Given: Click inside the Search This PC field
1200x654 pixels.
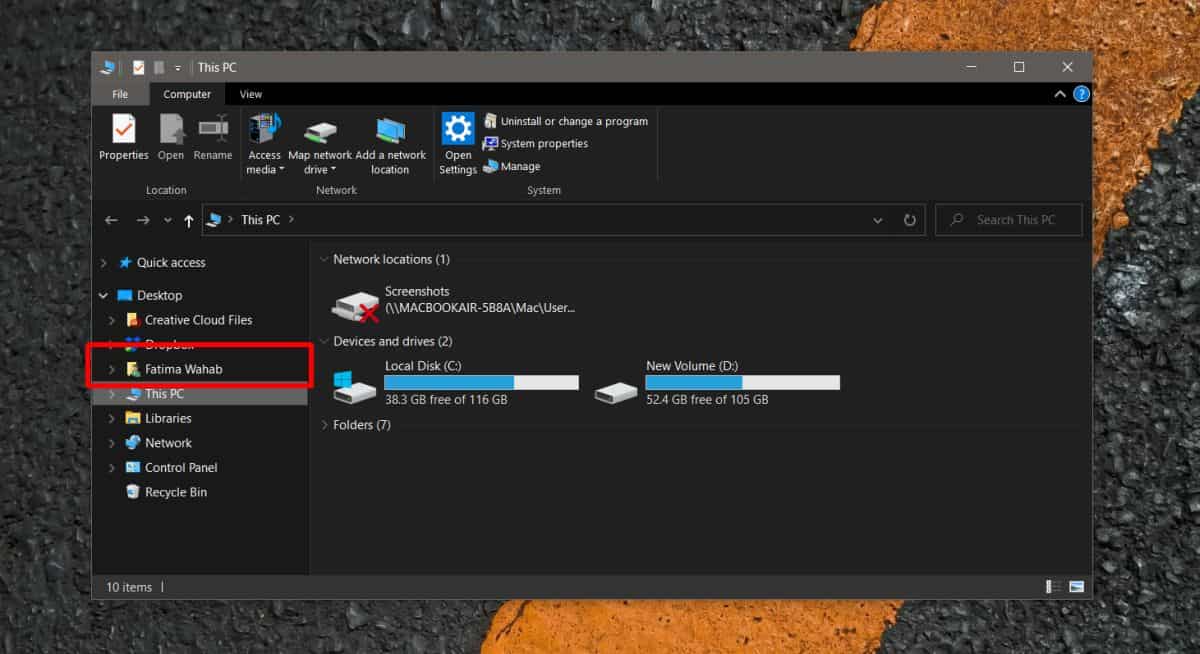Looking at the screenshot, I should click(x=1008, y=219).
